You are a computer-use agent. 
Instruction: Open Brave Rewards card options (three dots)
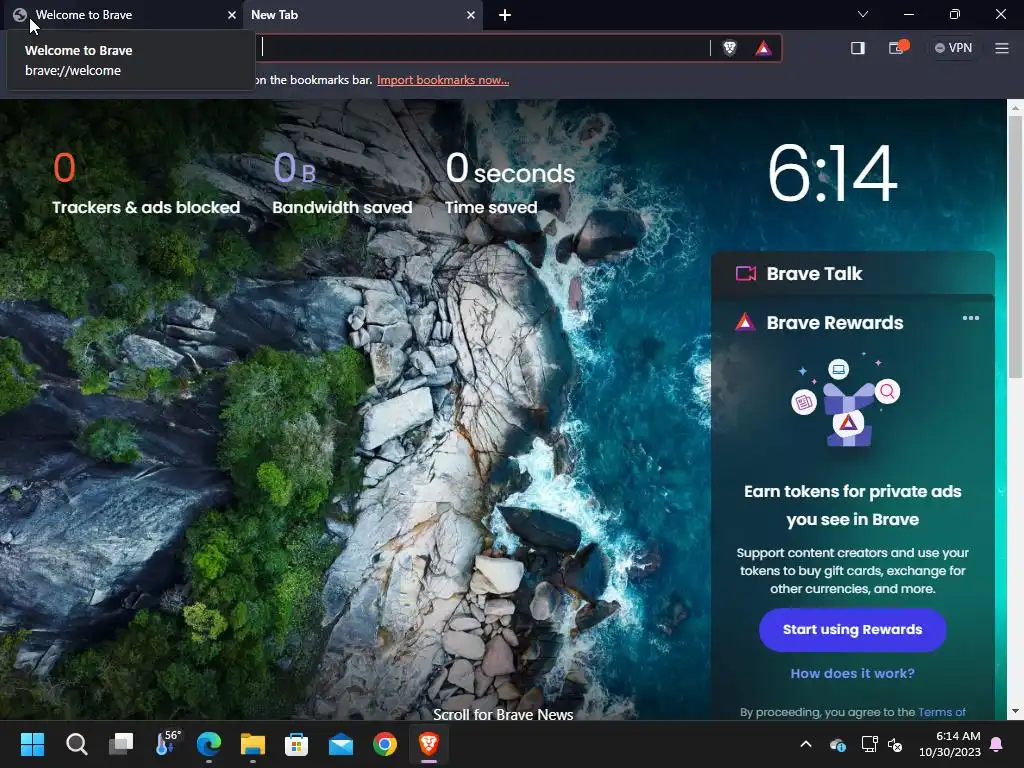click(x=970, y=318)
